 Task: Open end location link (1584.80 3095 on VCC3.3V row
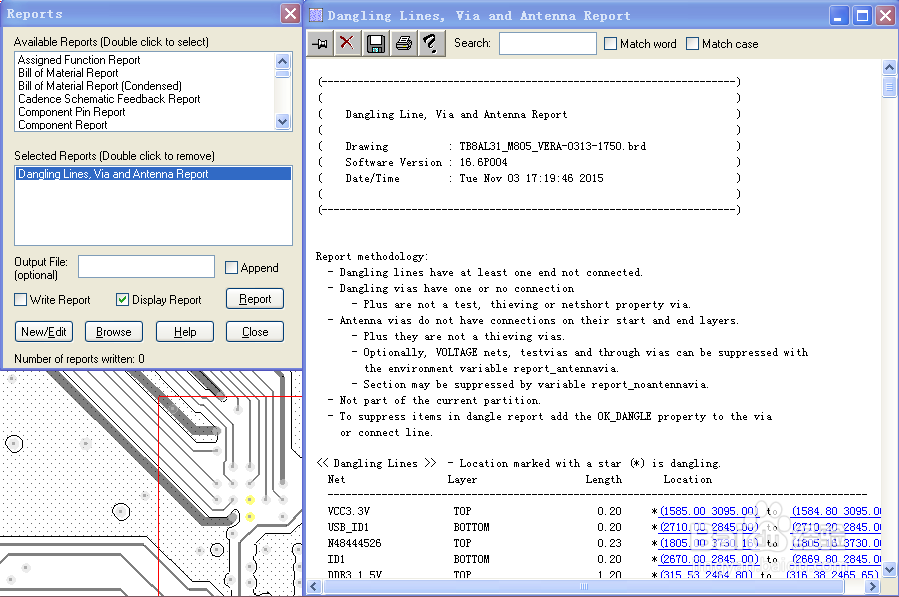[836, 511]
